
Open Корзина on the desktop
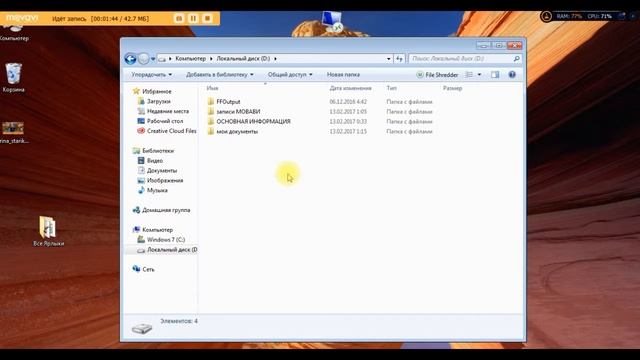[x=13, y=78]
